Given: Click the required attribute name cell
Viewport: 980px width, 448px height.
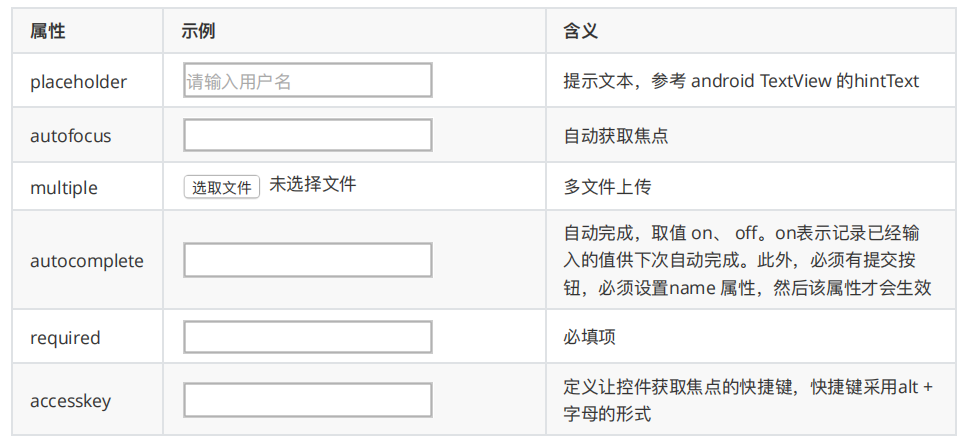Looking at the screenshot, I should pyautogui.click(x=65, y=337).
